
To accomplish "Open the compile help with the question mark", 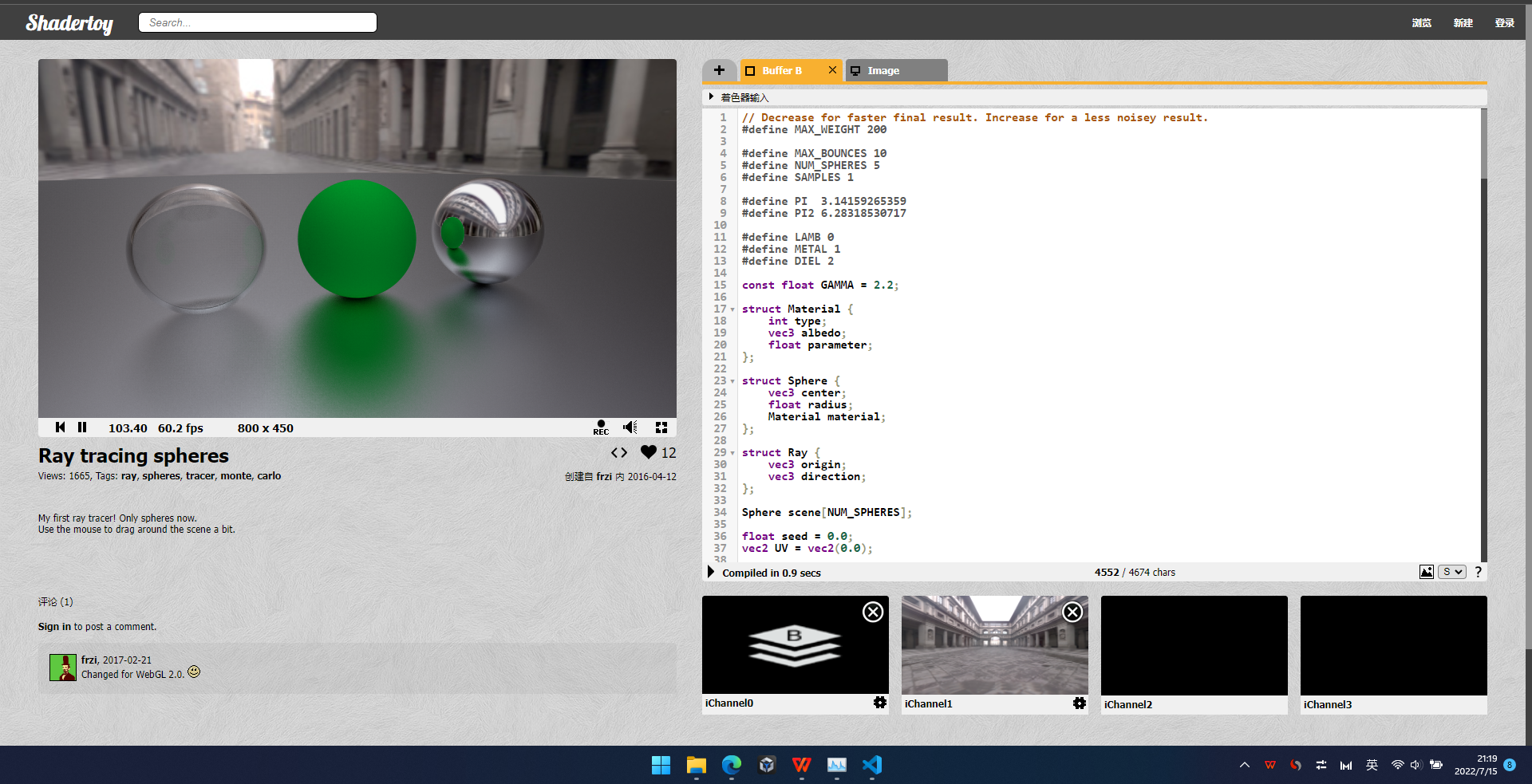I will tap(1478, 572).
